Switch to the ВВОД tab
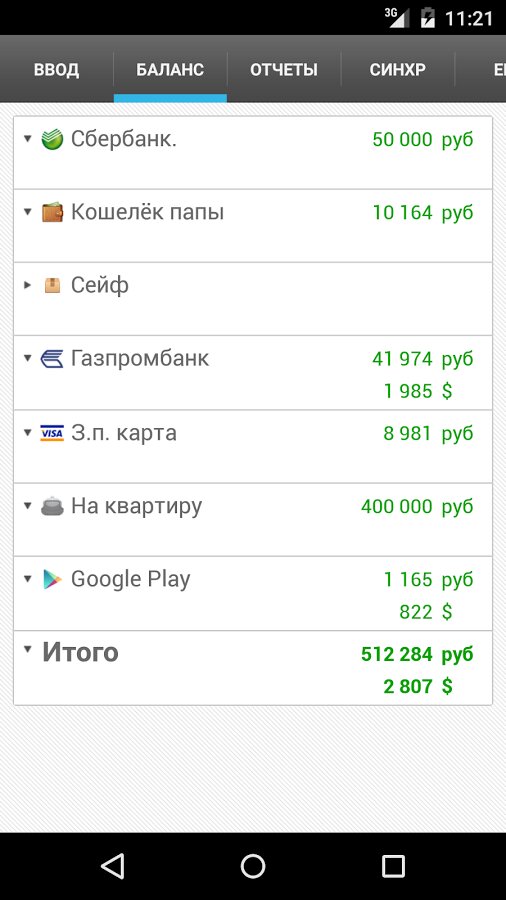The height and width of the screenshot is (900, 506). coord(56,69)
